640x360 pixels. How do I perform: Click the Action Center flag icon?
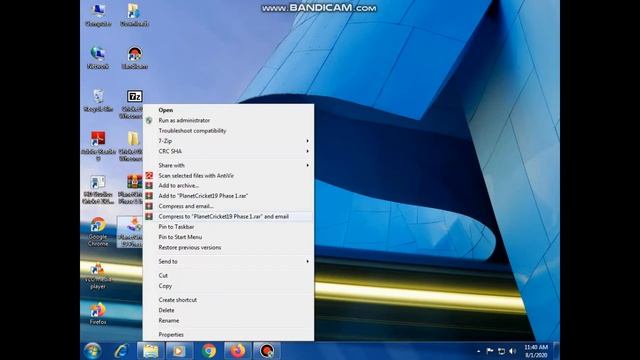pos(490,351)
